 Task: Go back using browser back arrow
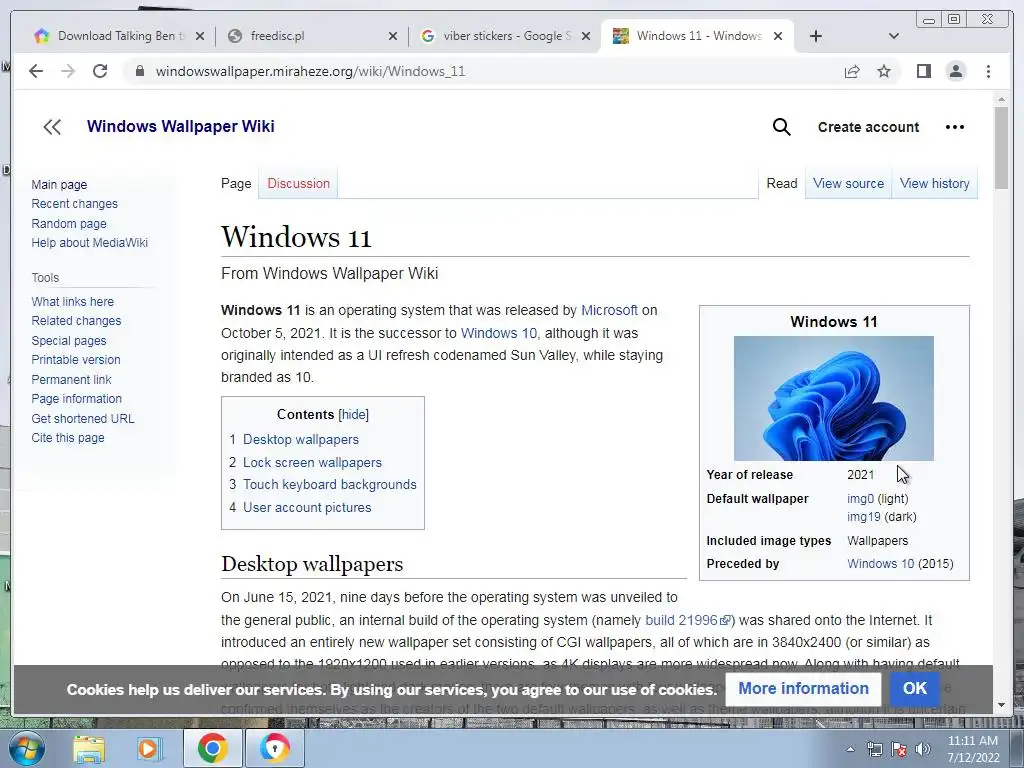click(36, 71)
